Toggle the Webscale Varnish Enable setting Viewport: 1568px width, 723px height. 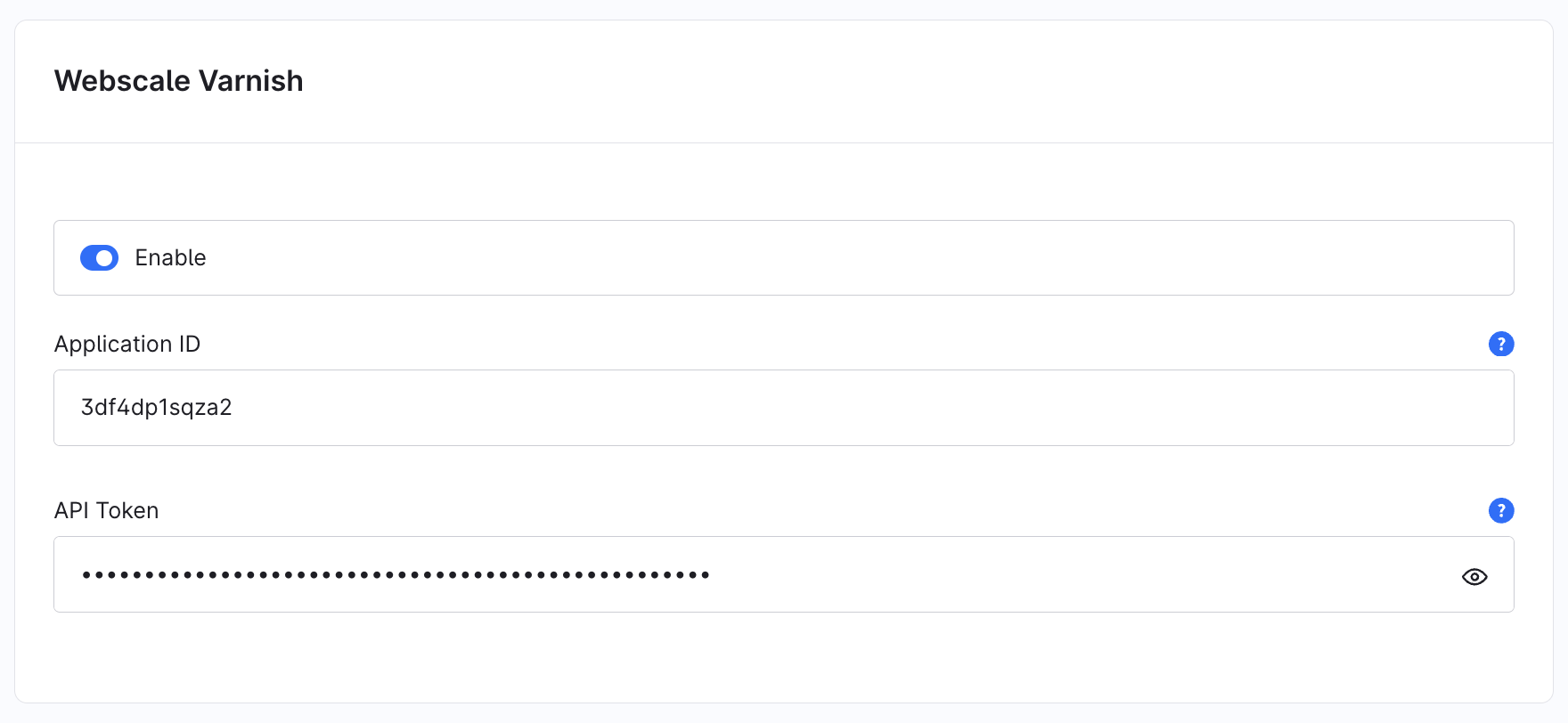pos(99,257)
